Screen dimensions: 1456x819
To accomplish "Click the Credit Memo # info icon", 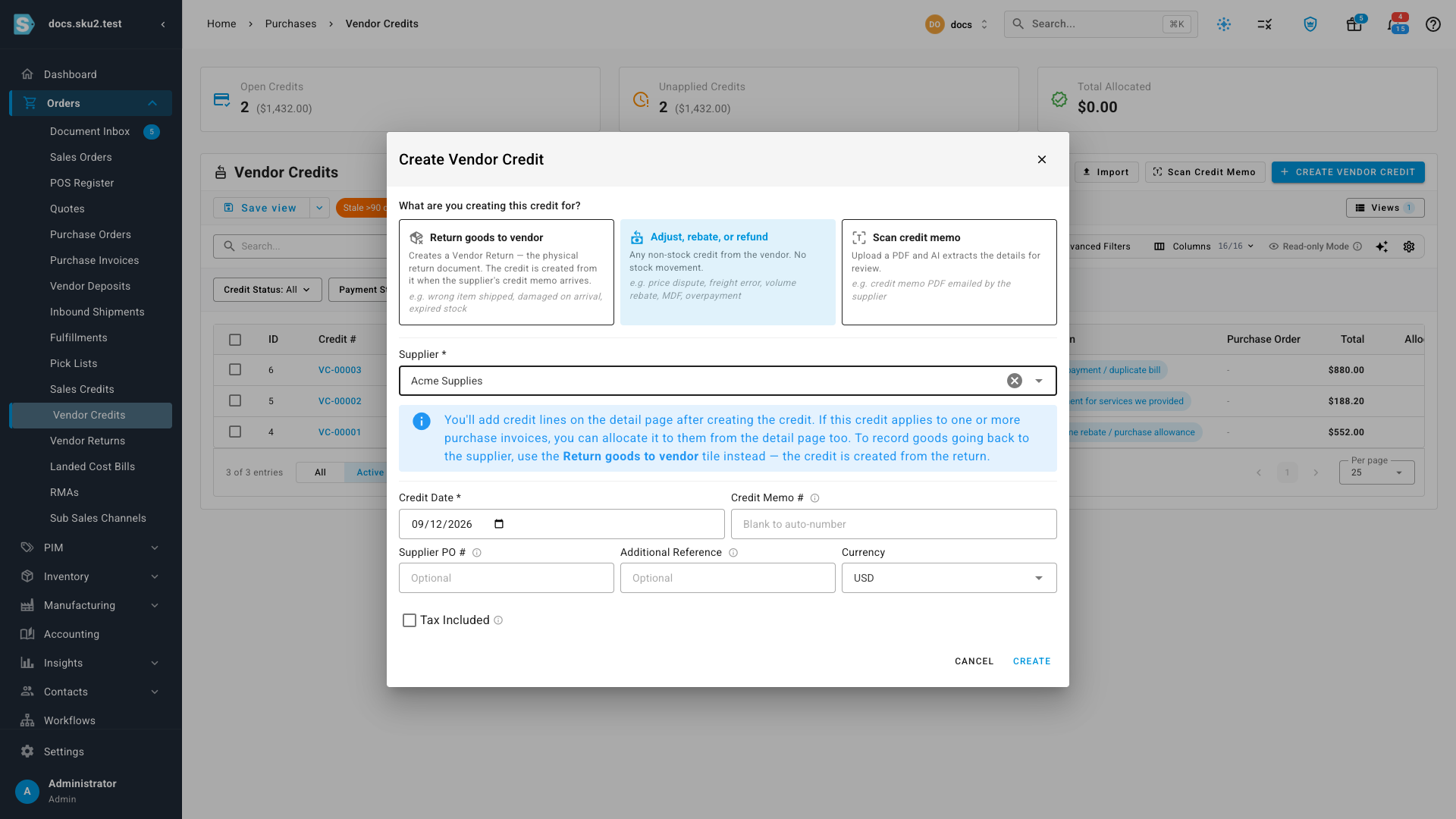I will click(x=814, y=498).
